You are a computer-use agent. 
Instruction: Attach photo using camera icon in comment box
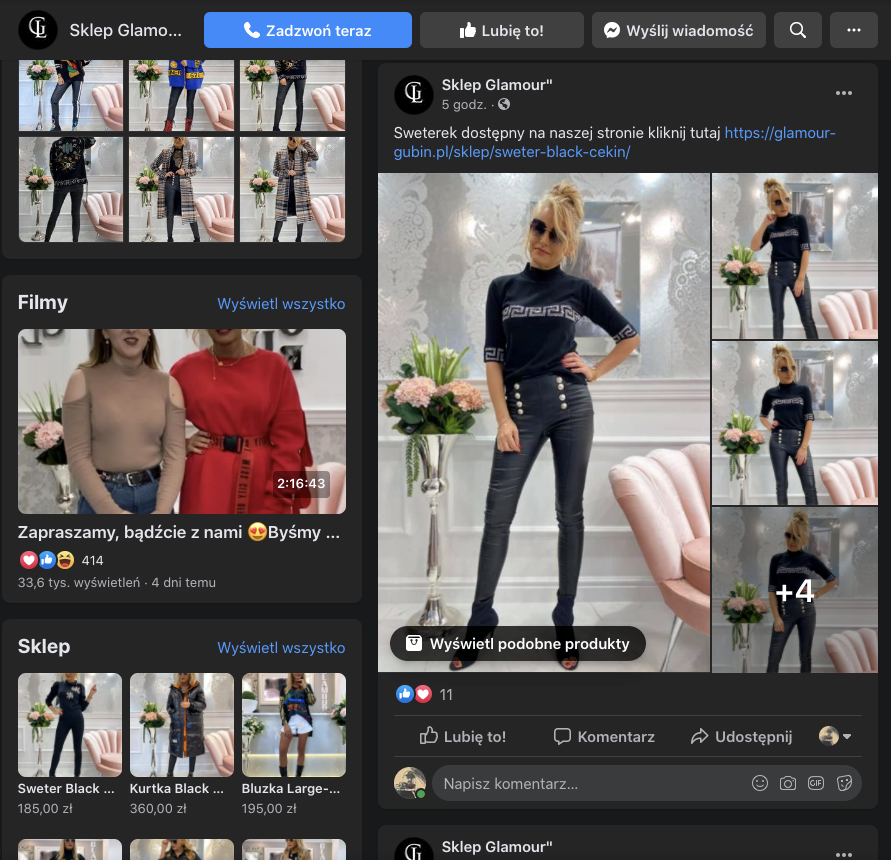[788, 783]
